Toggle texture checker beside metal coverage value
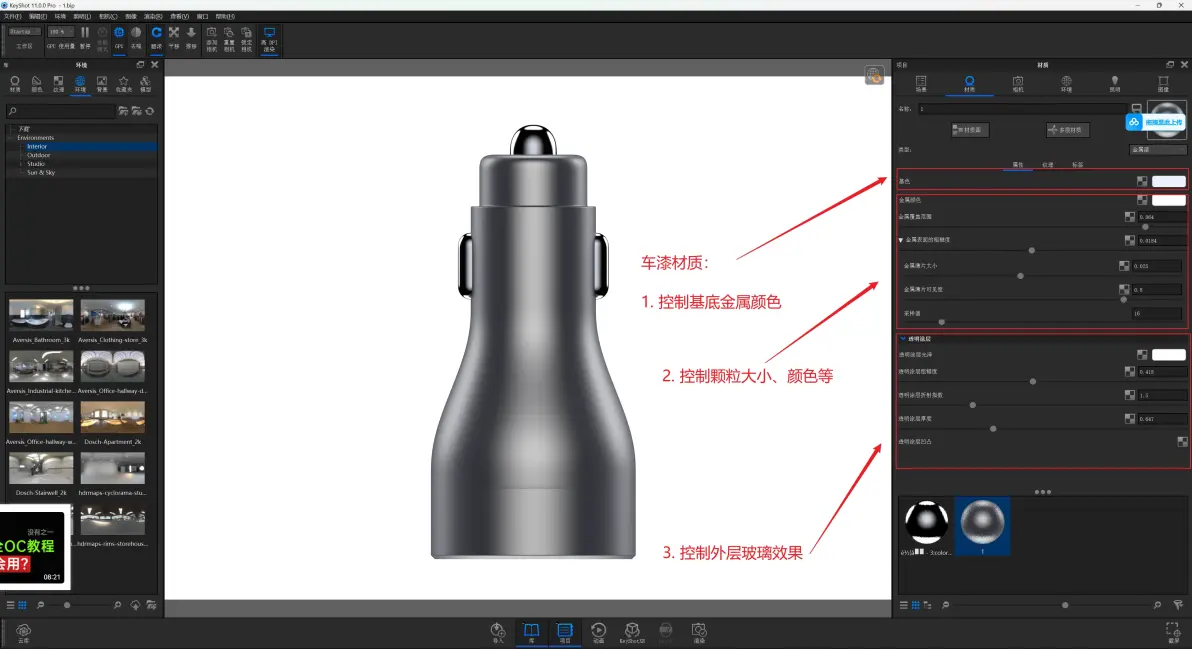This screenshot has width=1192, height=649. point(1130,217)
